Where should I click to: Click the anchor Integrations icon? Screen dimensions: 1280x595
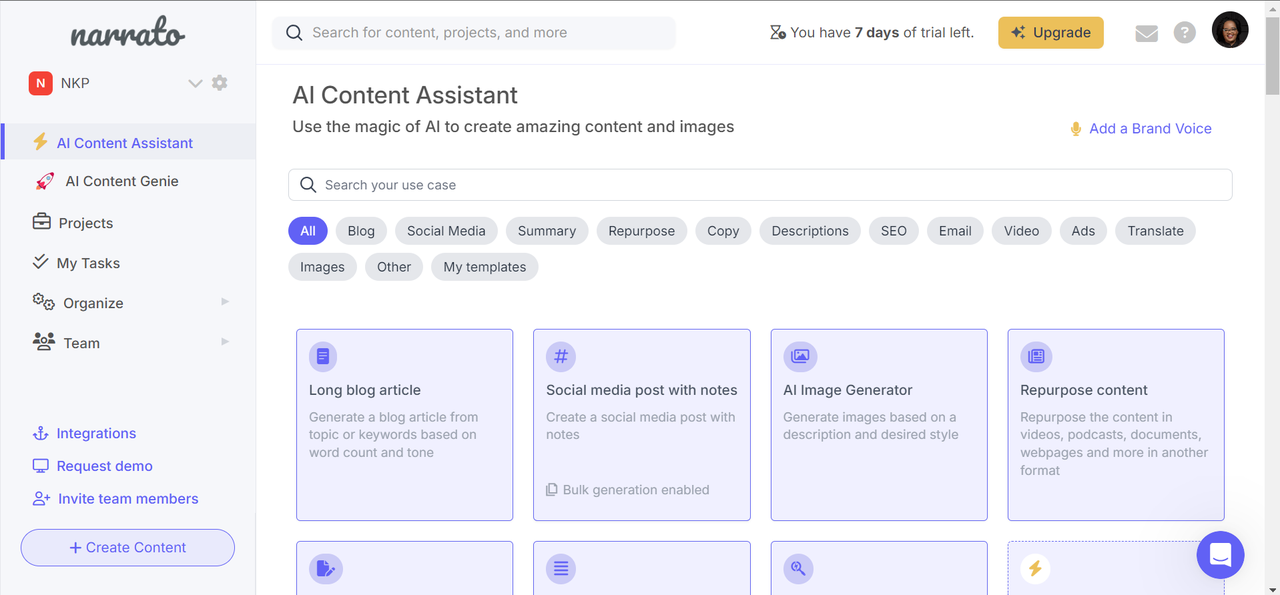(x=41, y=433)
